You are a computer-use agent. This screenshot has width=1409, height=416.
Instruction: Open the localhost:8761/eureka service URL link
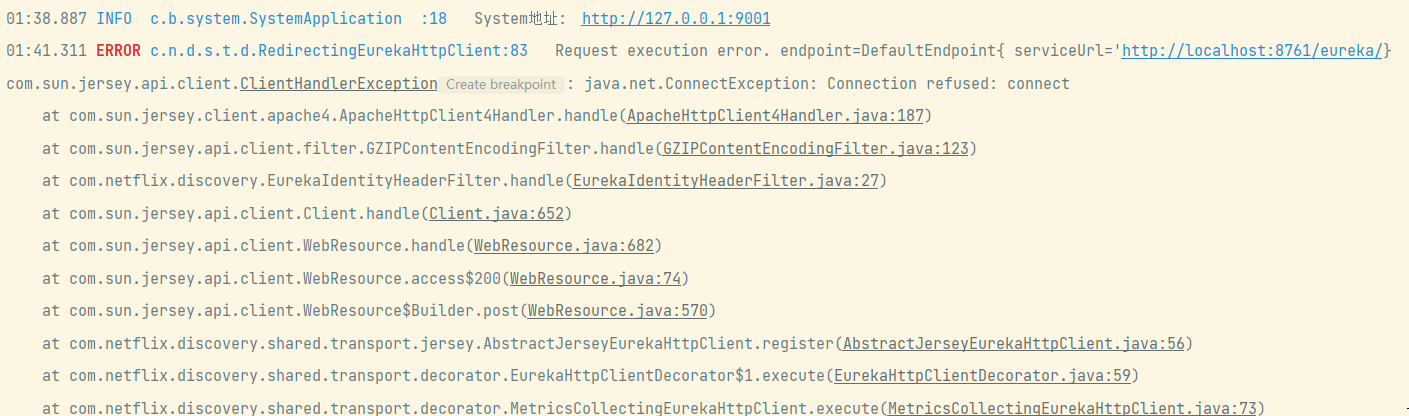coord(1251,51)
